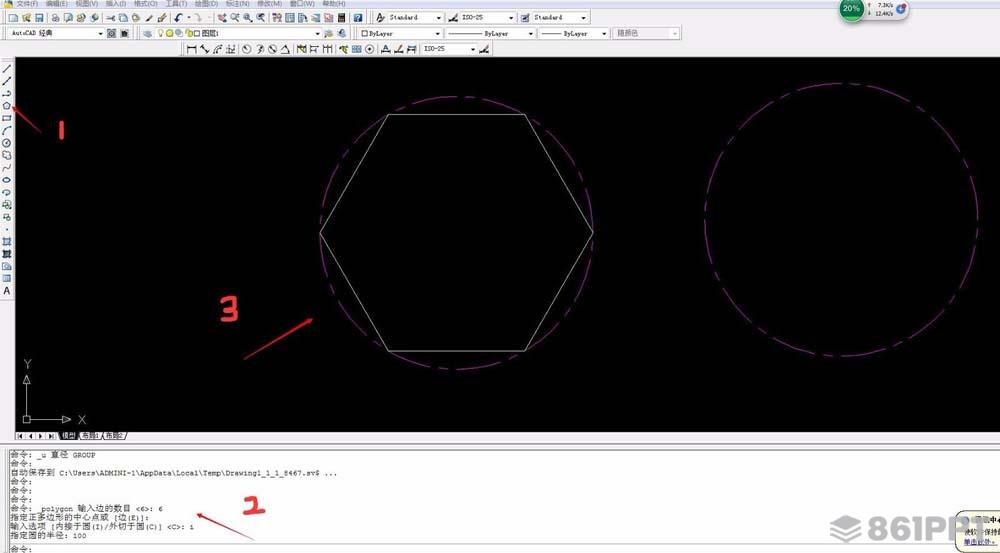Select the Revision Cloud tool
This screenshot has height=553, width=1000.
click(x=6, y=155)
